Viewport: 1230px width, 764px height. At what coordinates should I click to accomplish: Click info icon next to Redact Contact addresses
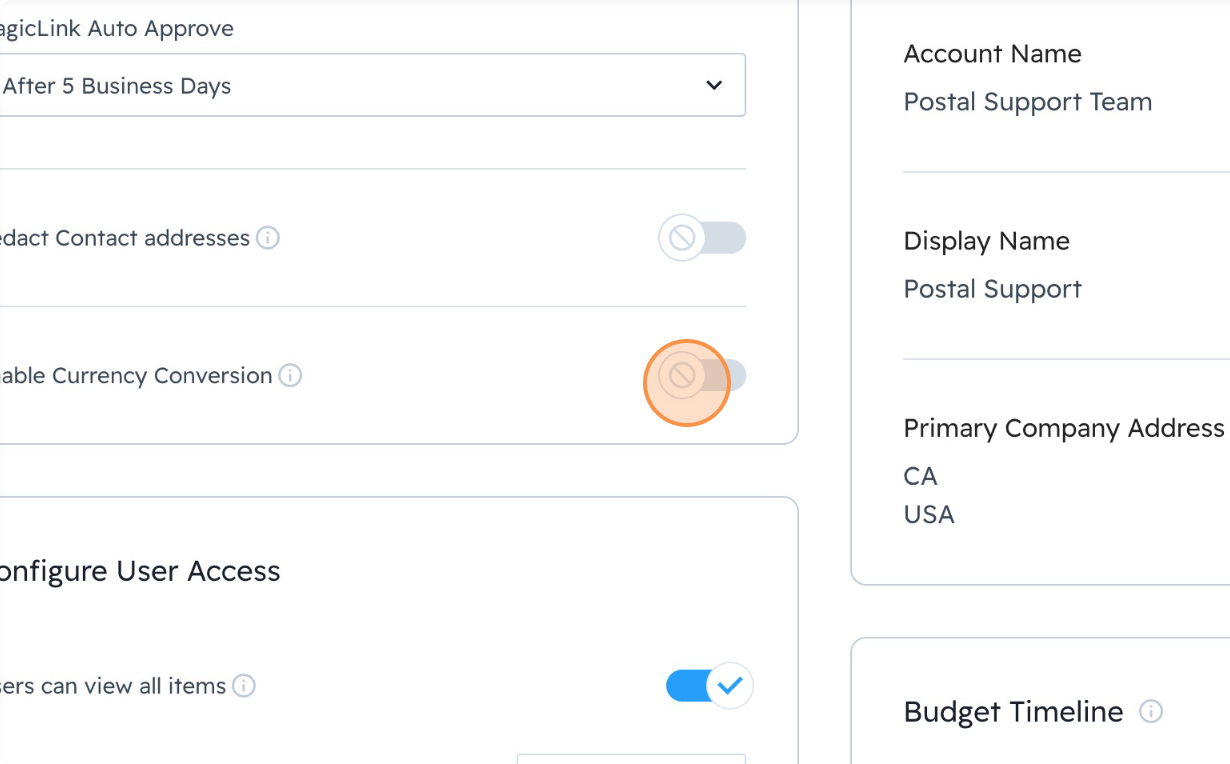click(x=268, y=238)
